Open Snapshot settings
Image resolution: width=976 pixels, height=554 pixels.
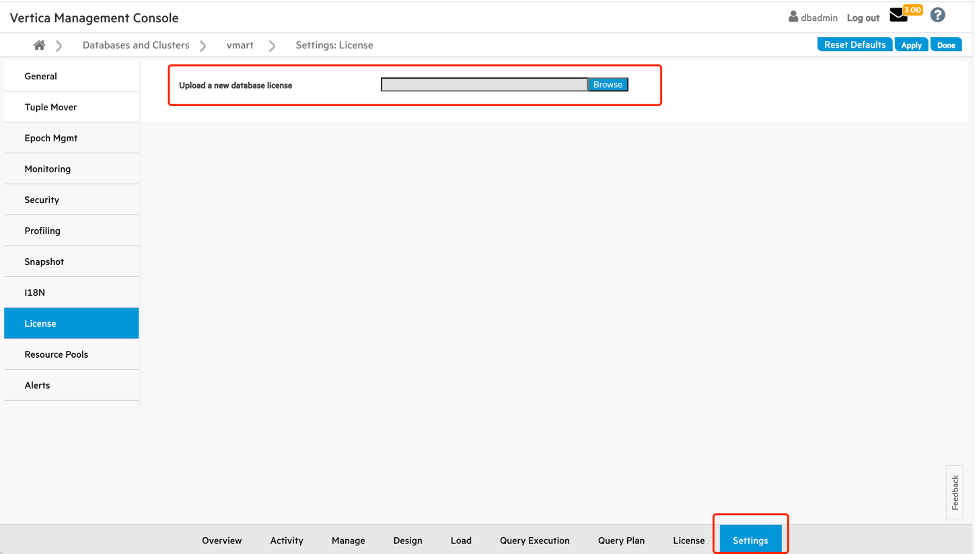tap(72, 261)
